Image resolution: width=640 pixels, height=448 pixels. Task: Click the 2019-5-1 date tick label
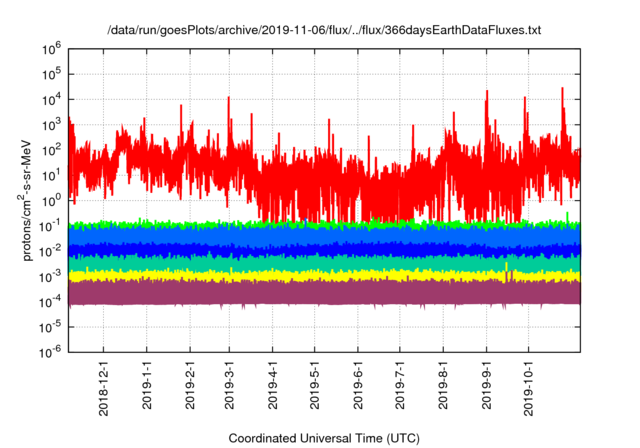coord(315,385)
